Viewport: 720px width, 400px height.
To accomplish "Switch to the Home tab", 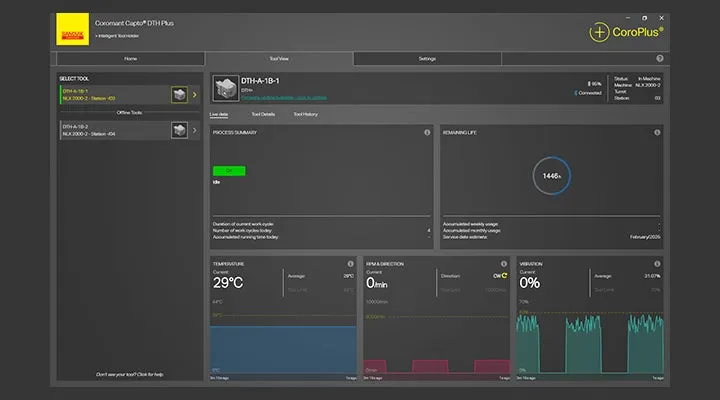I will [130, 59].
